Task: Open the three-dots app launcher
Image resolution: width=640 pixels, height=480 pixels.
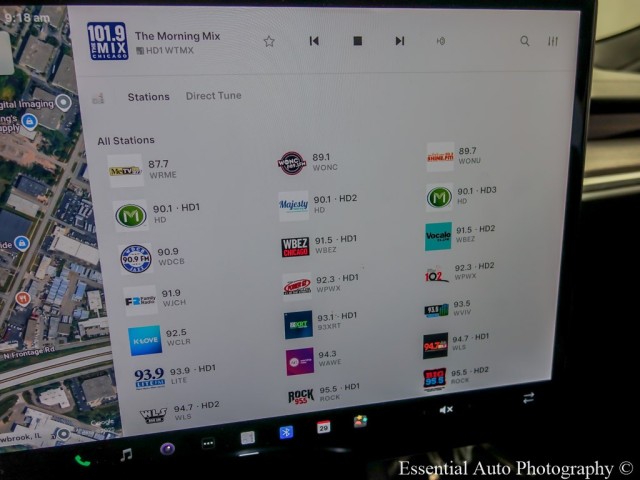Action: coord(208,443)
